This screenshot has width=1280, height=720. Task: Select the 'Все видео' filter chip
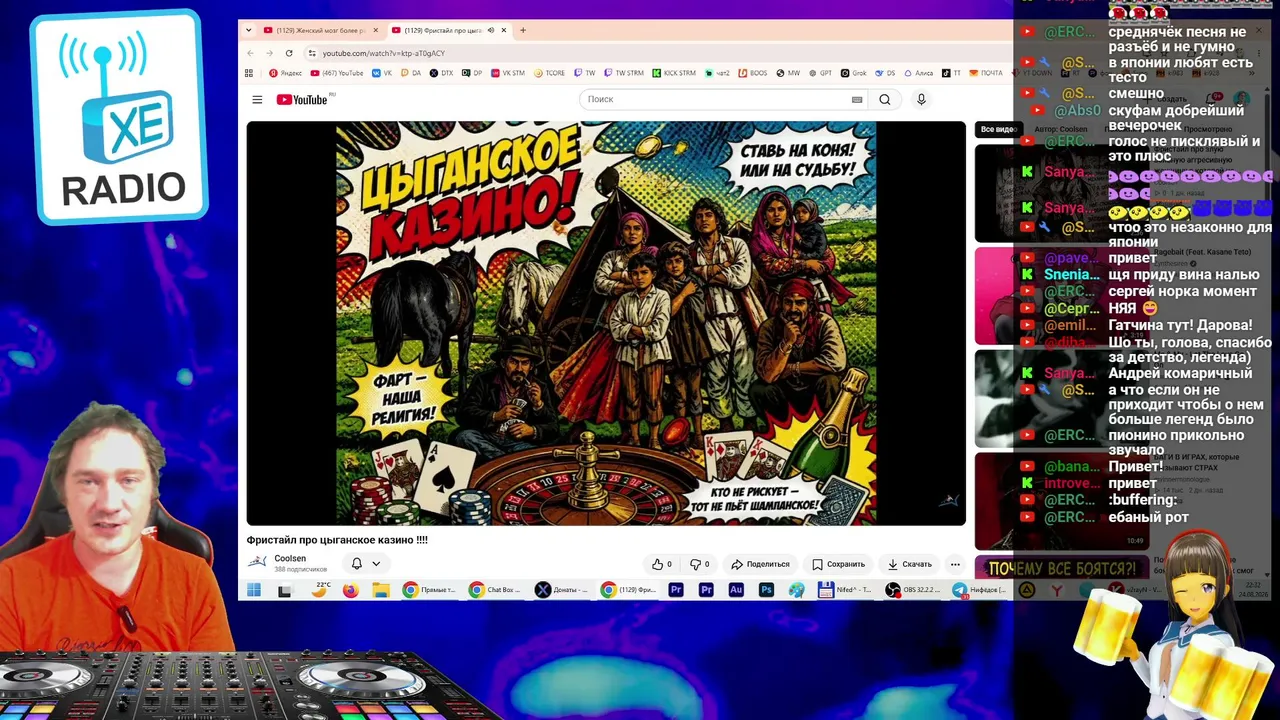tap(998, 129)
